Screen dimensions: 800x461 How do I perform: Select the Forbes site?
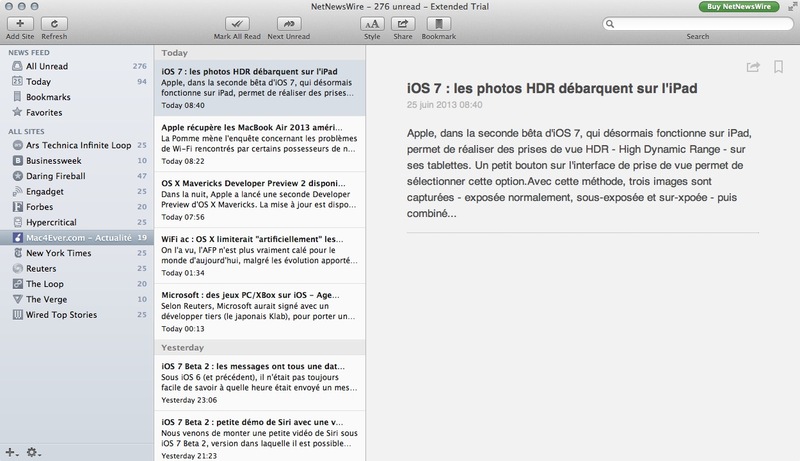[x=77, y=207]
